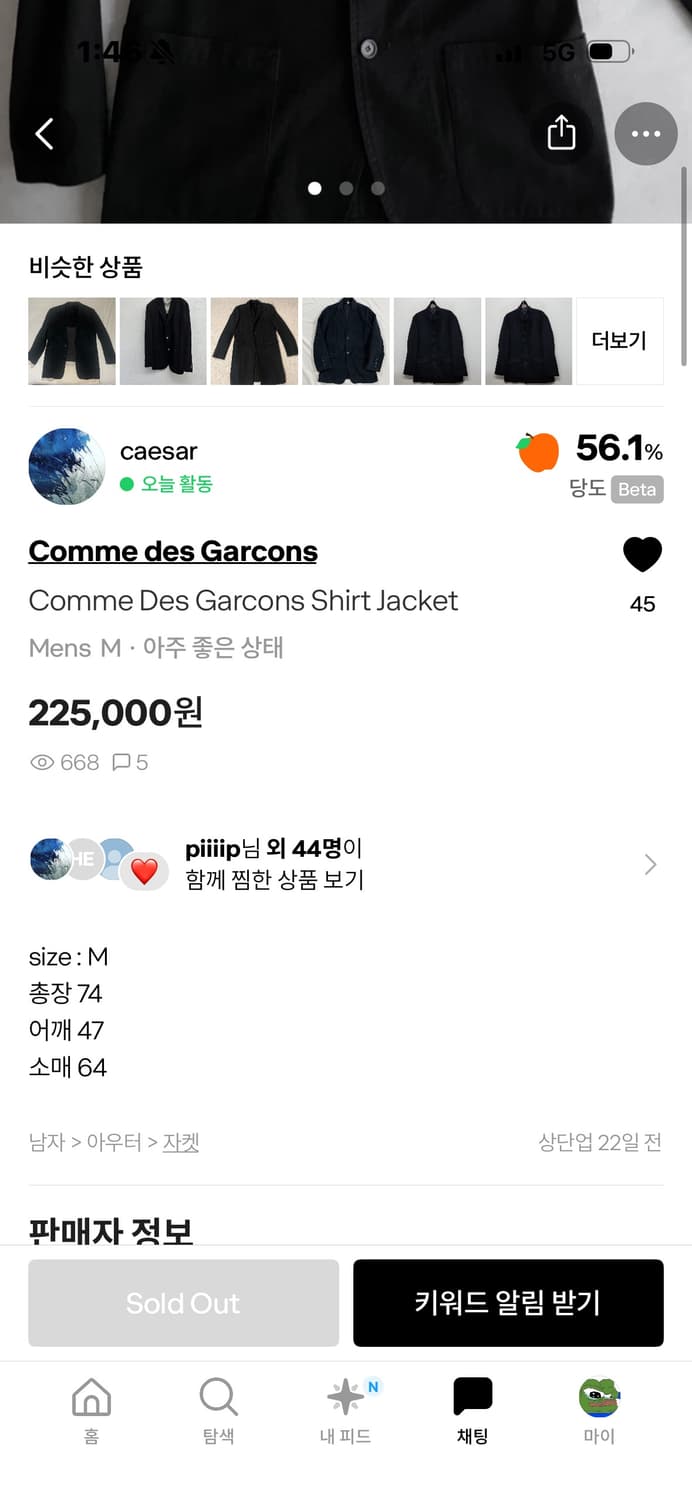The image size is (692, 1500).
Task: Select the first carousel dot indicator
Action: coord(316,188)
